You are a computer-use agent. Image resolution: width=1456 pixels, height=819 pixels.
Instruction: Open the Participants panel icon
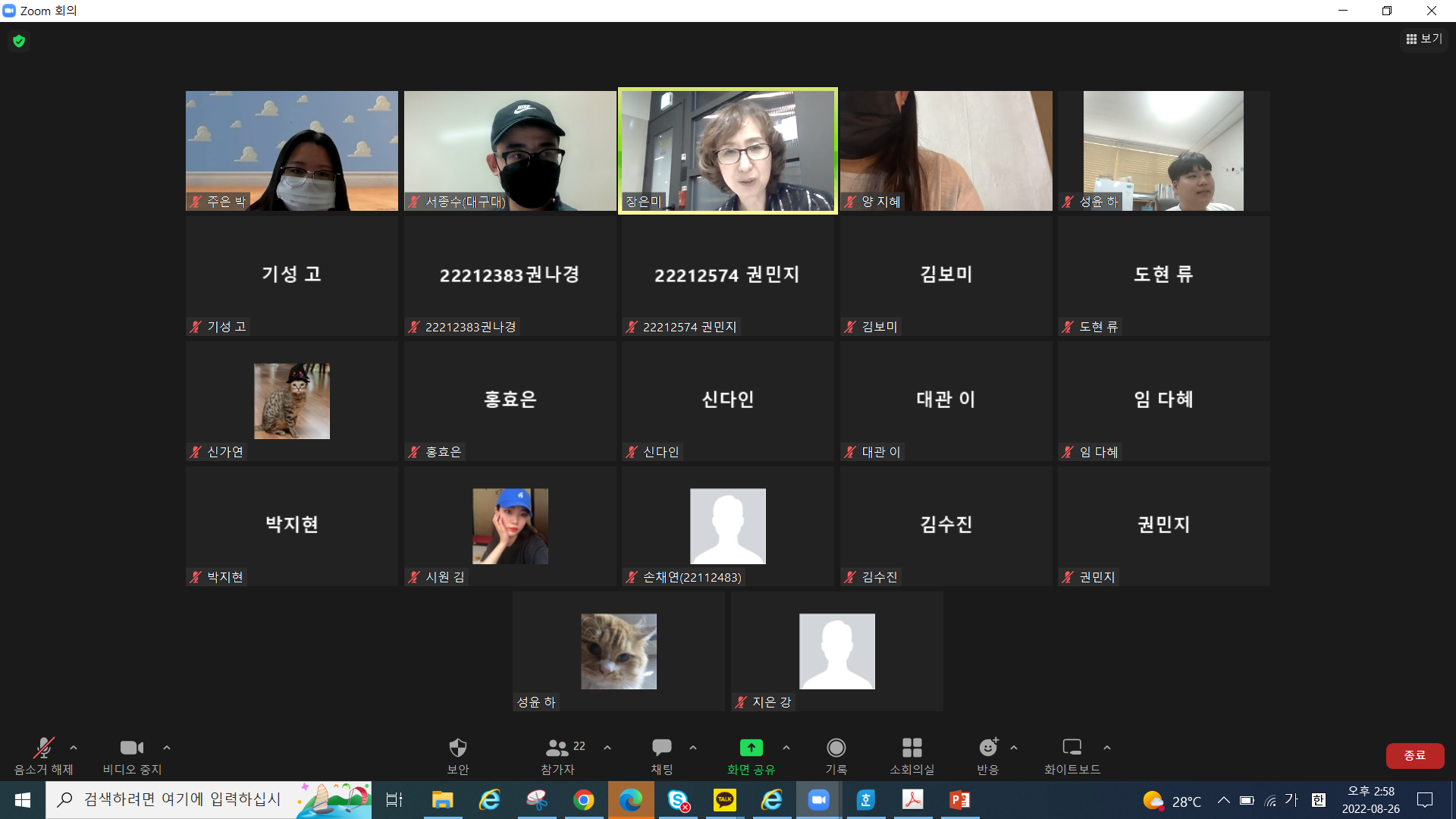pyautogui.click(x=557, y=748)
